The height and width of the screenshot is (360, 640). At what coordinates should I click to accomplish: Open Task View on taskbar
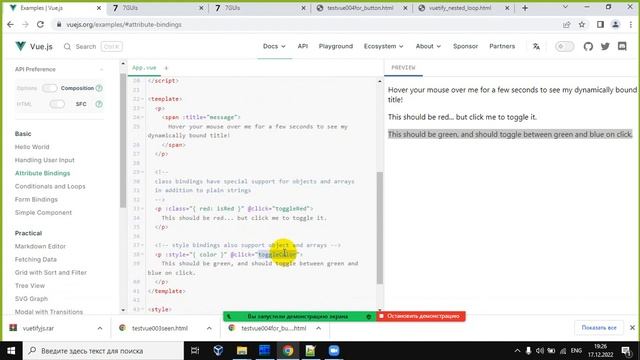[x=195, y=351]
